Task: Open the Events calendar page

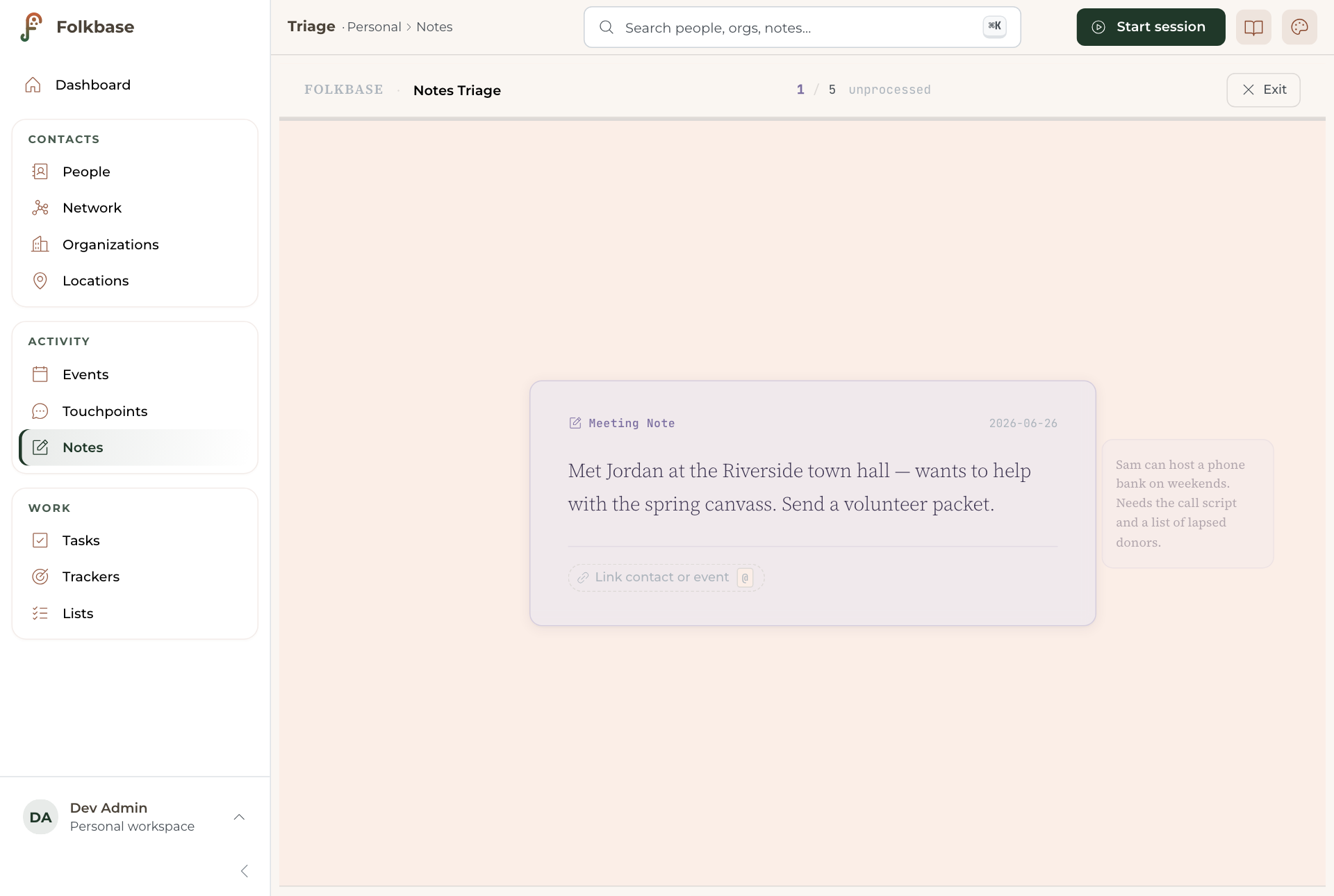Action: tap(135, 374)
